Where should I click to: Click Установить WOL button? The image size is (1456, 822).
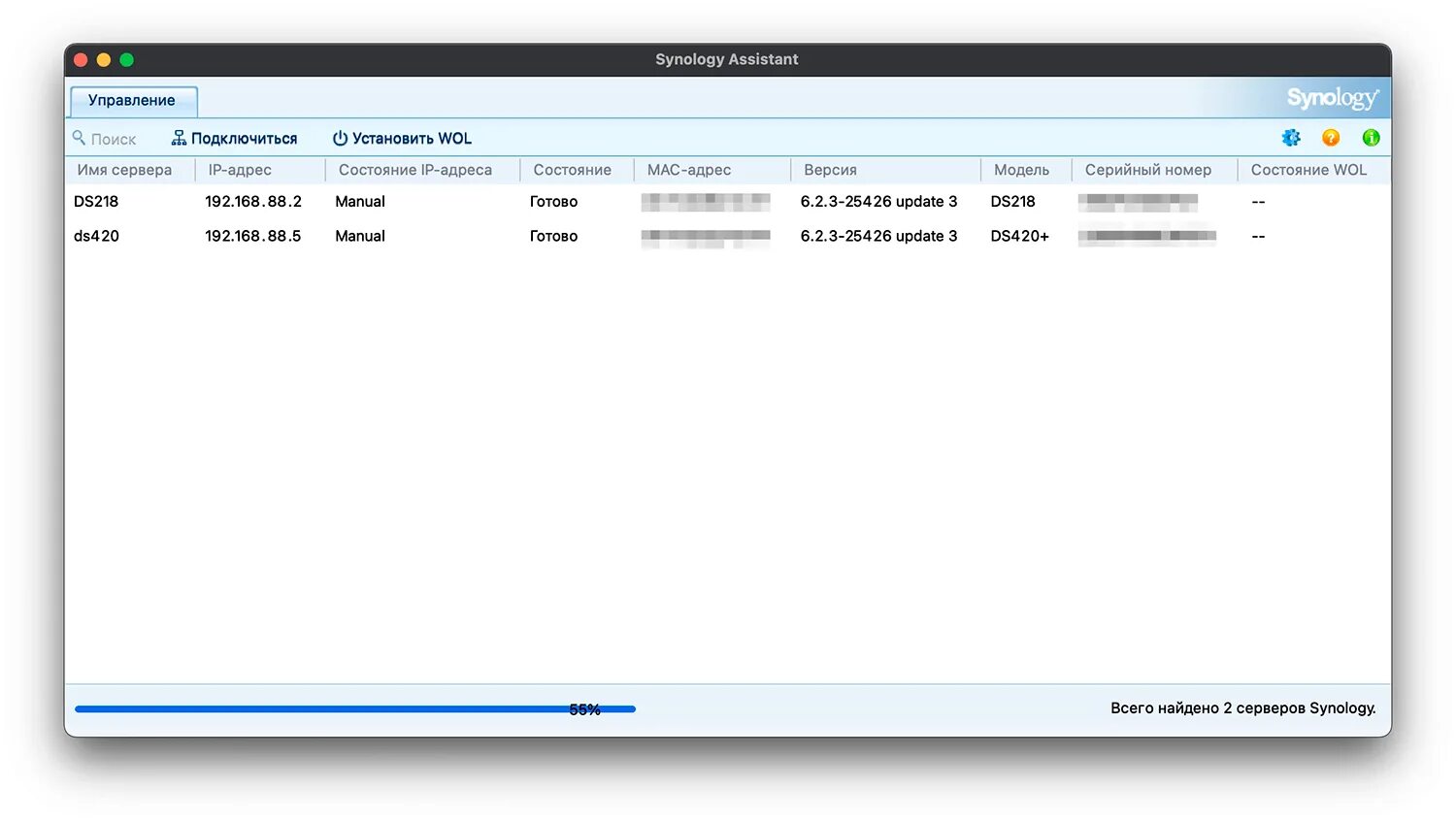click(402, 139)
